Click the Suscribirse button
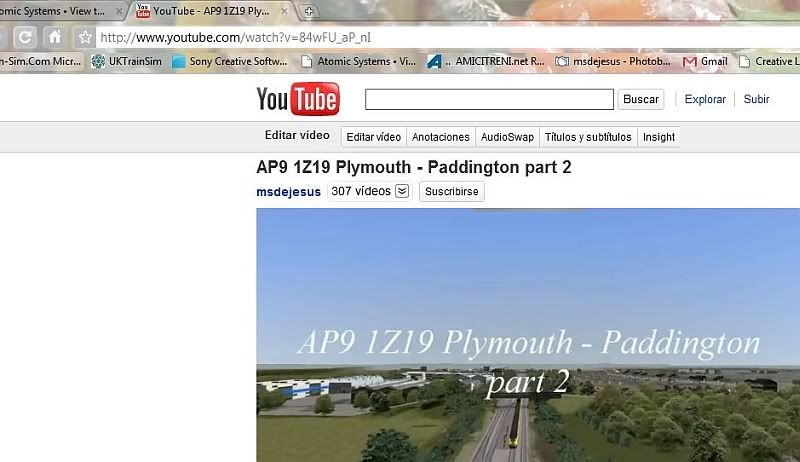Viewport: 800px width, 462px height. tap(452, 191)
